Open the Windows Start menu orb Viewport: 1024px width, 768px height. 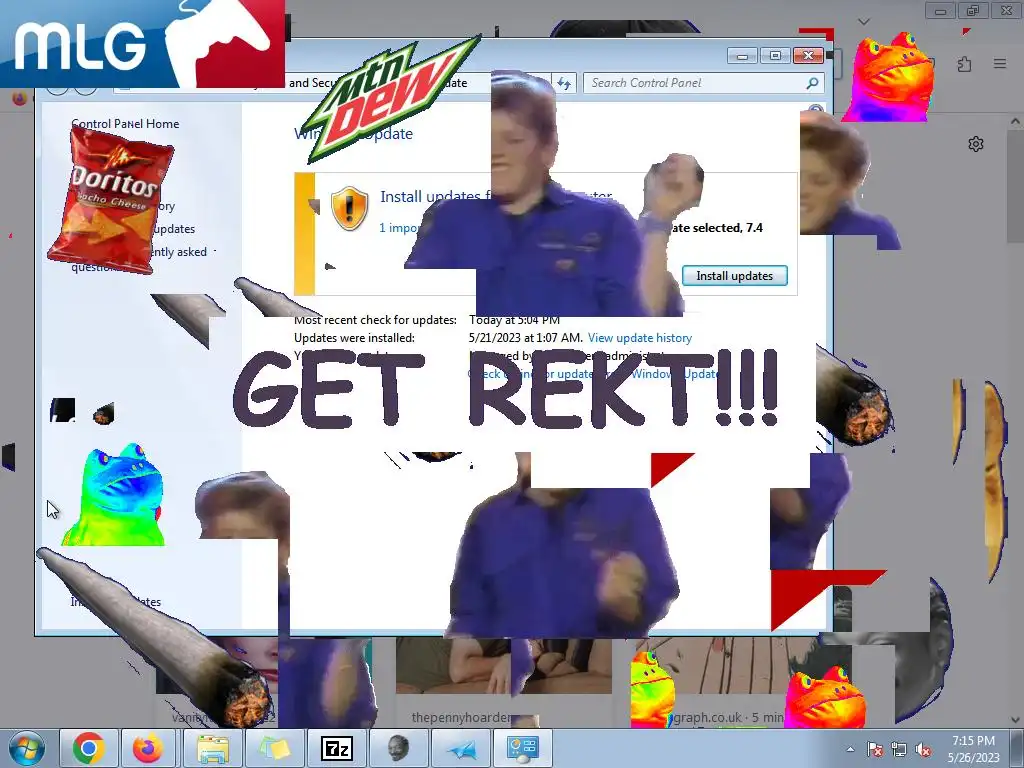click(x=26, y=748)
